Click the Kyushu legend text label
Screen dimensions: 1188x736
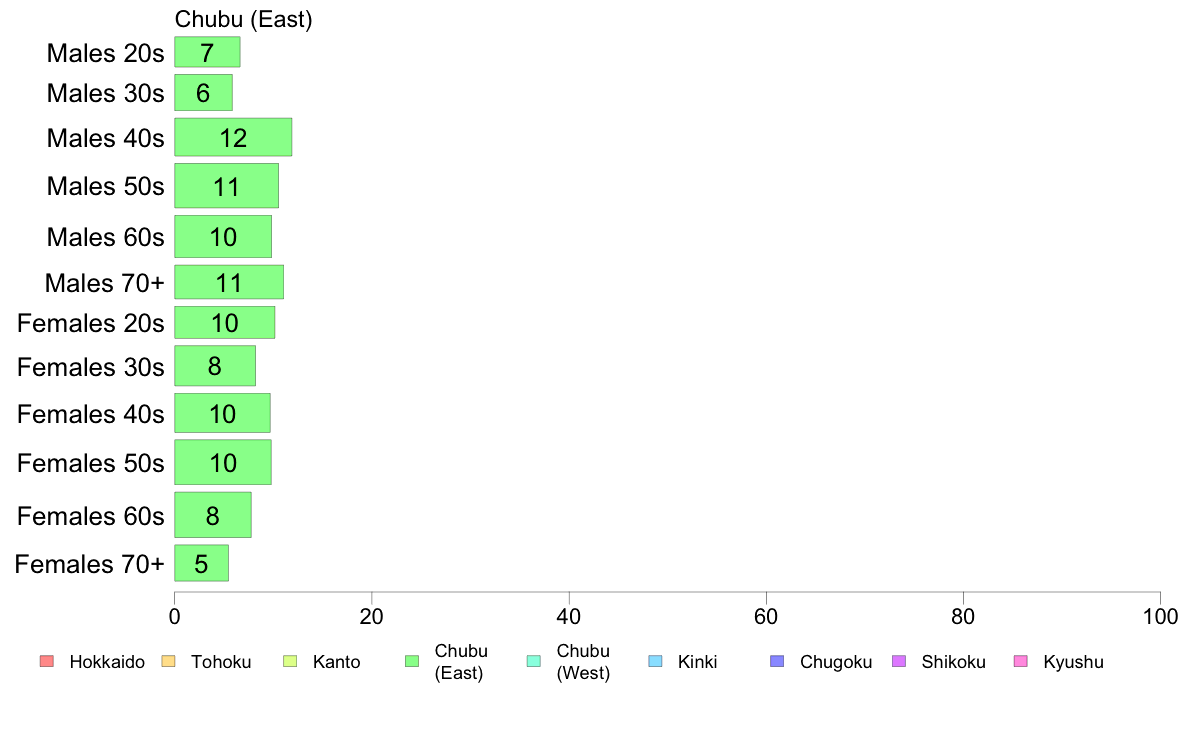(x=1073, y=662)
